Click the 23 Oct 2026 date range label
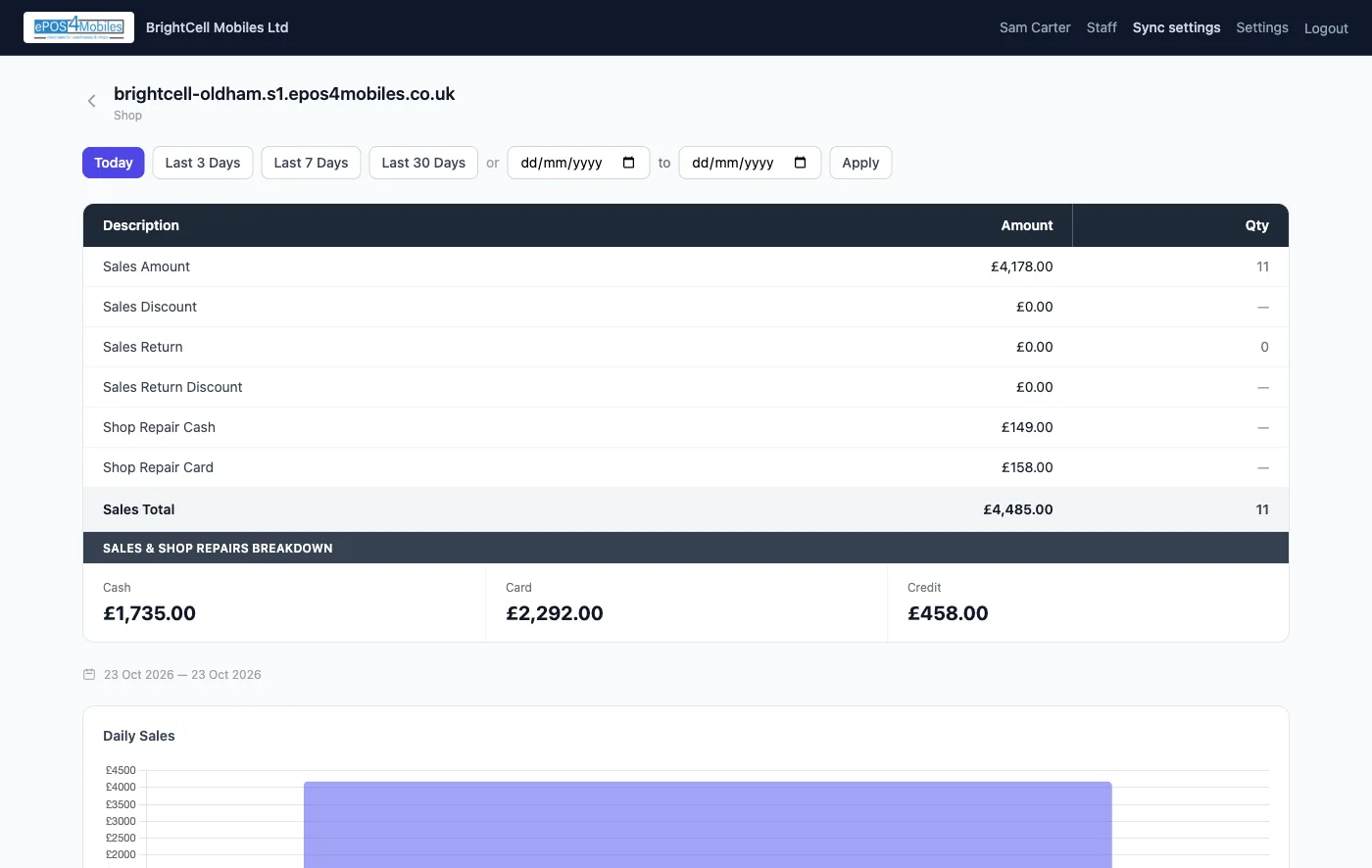The height and width of the screenshot is (868, 1372). tap(182, 675)
